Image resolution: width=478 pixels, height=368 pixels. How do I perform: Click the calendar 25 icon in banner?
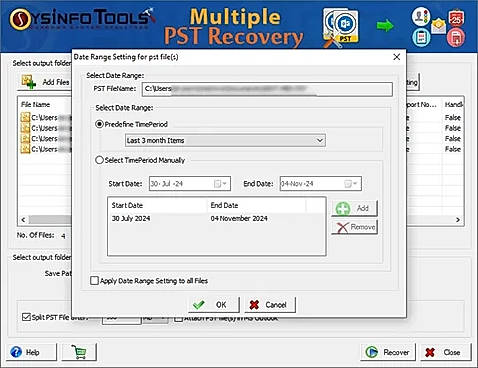(x=456, y=18)
